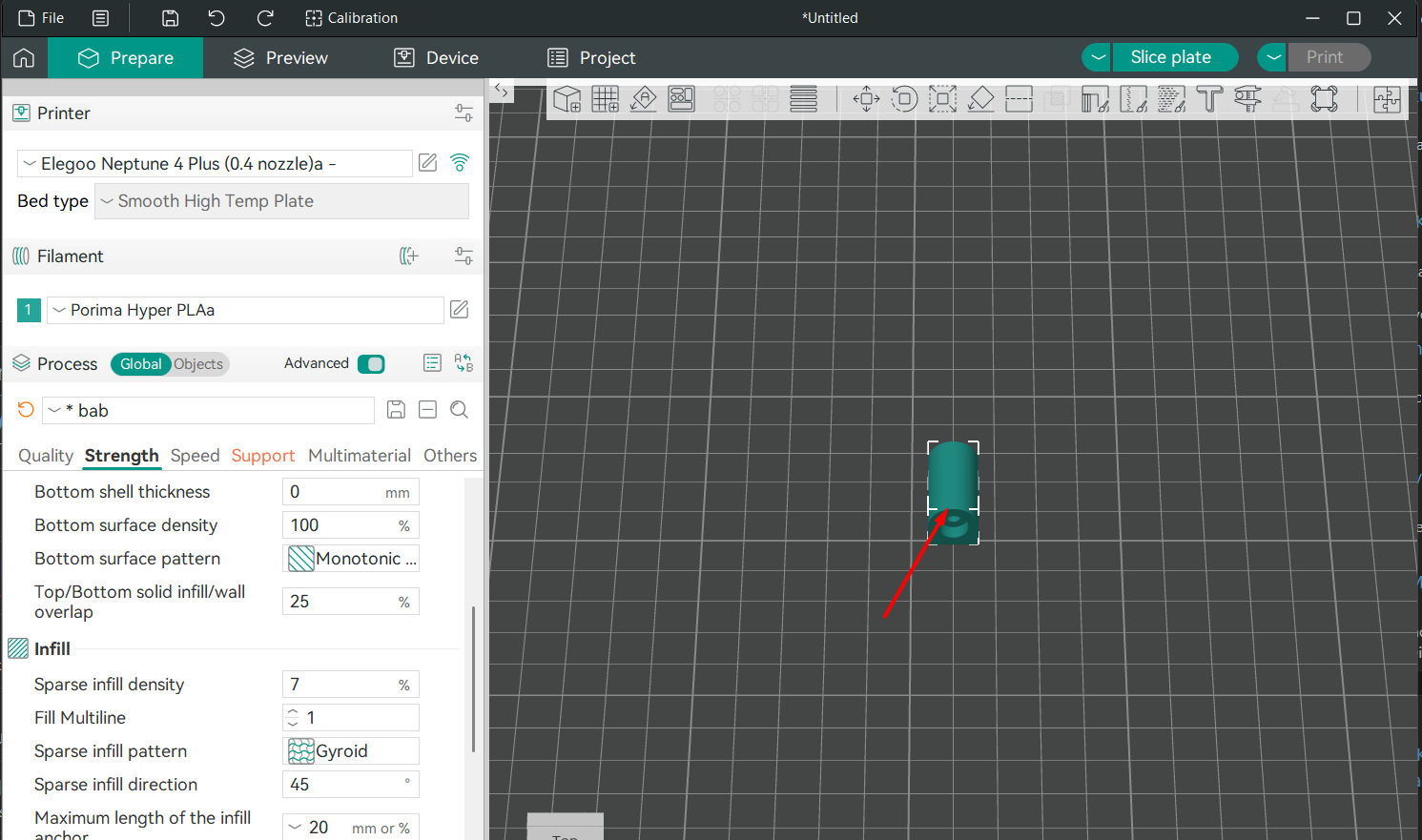Select the Text emboss tool
Viewport: 1422px width, 840px height.
point(1209,99)
